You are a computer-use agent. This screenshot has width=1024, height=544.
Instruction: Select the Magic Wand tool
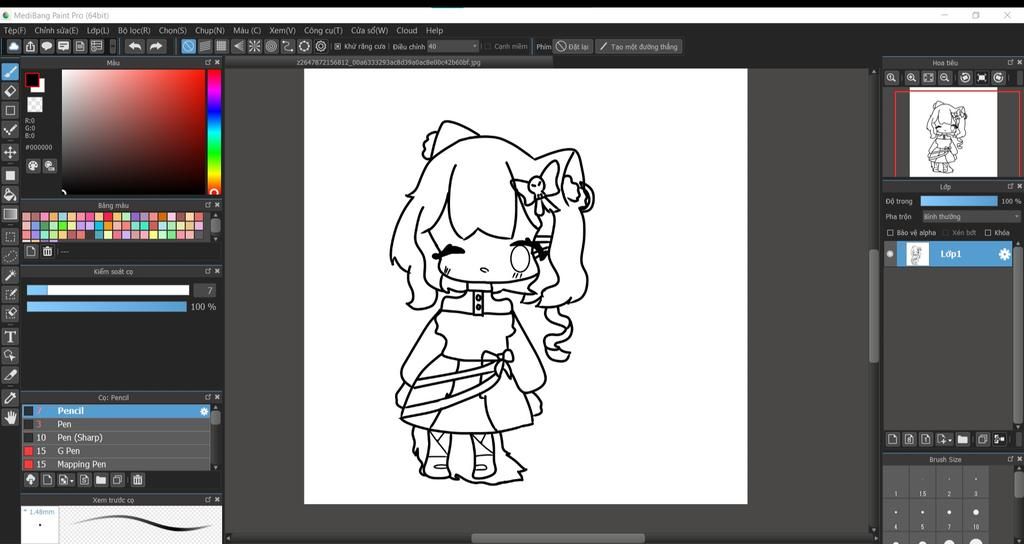(x=10, y=276)
